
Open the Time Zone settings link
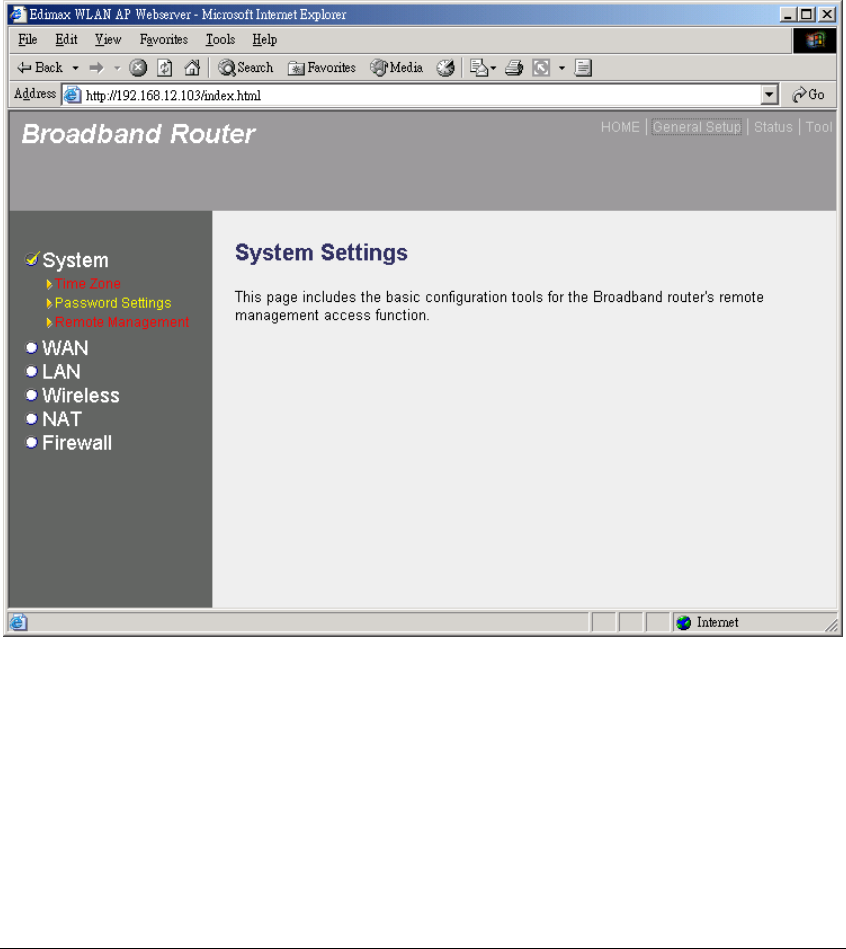coord(88,284)
